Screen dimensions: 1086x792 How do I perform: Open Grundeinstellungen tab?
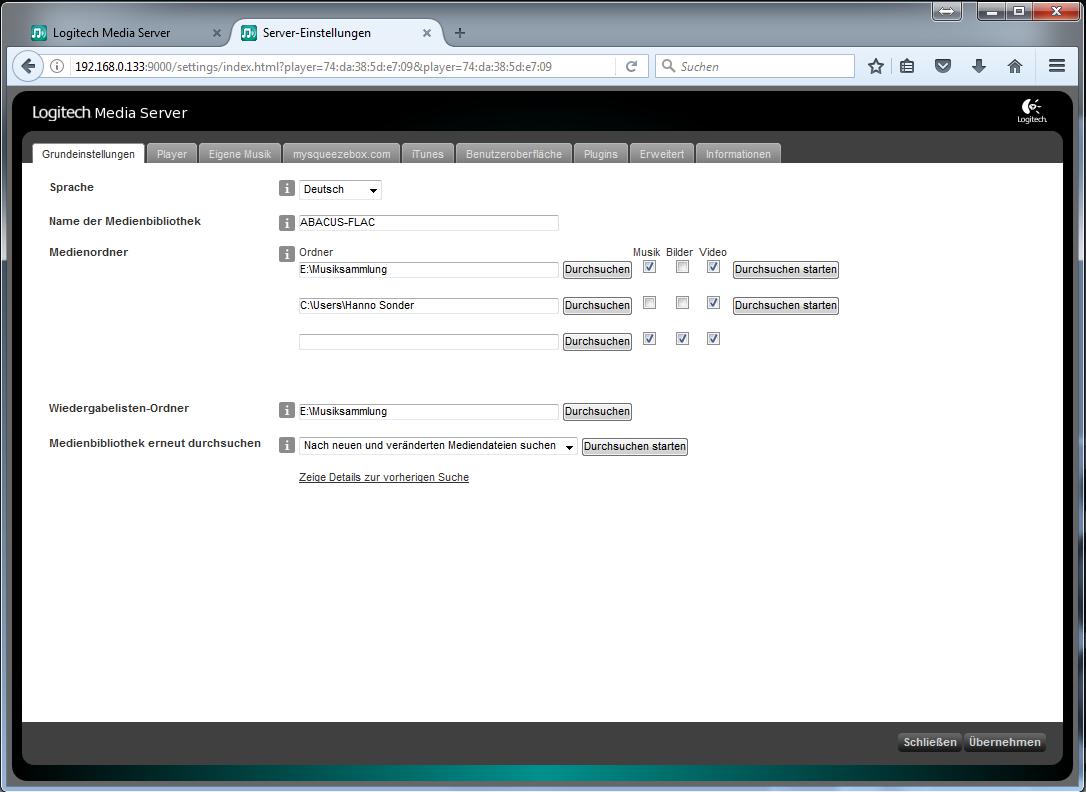(88, 154)
